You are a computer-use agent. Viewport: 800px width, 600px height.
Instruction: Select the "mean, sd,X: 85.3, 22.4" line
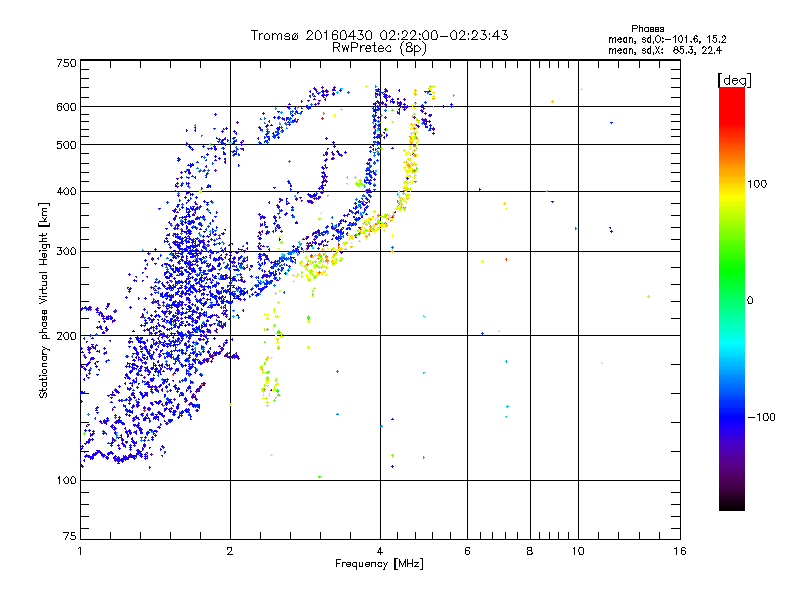point(665,51)
